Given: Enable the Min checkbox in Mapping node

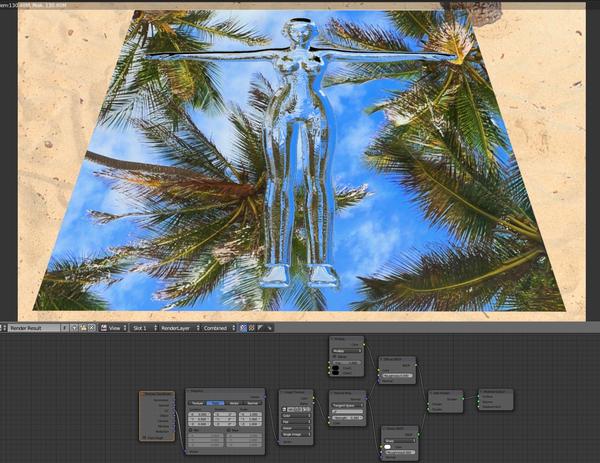Looking at the screenshot, I should click(x=191, y=430).
